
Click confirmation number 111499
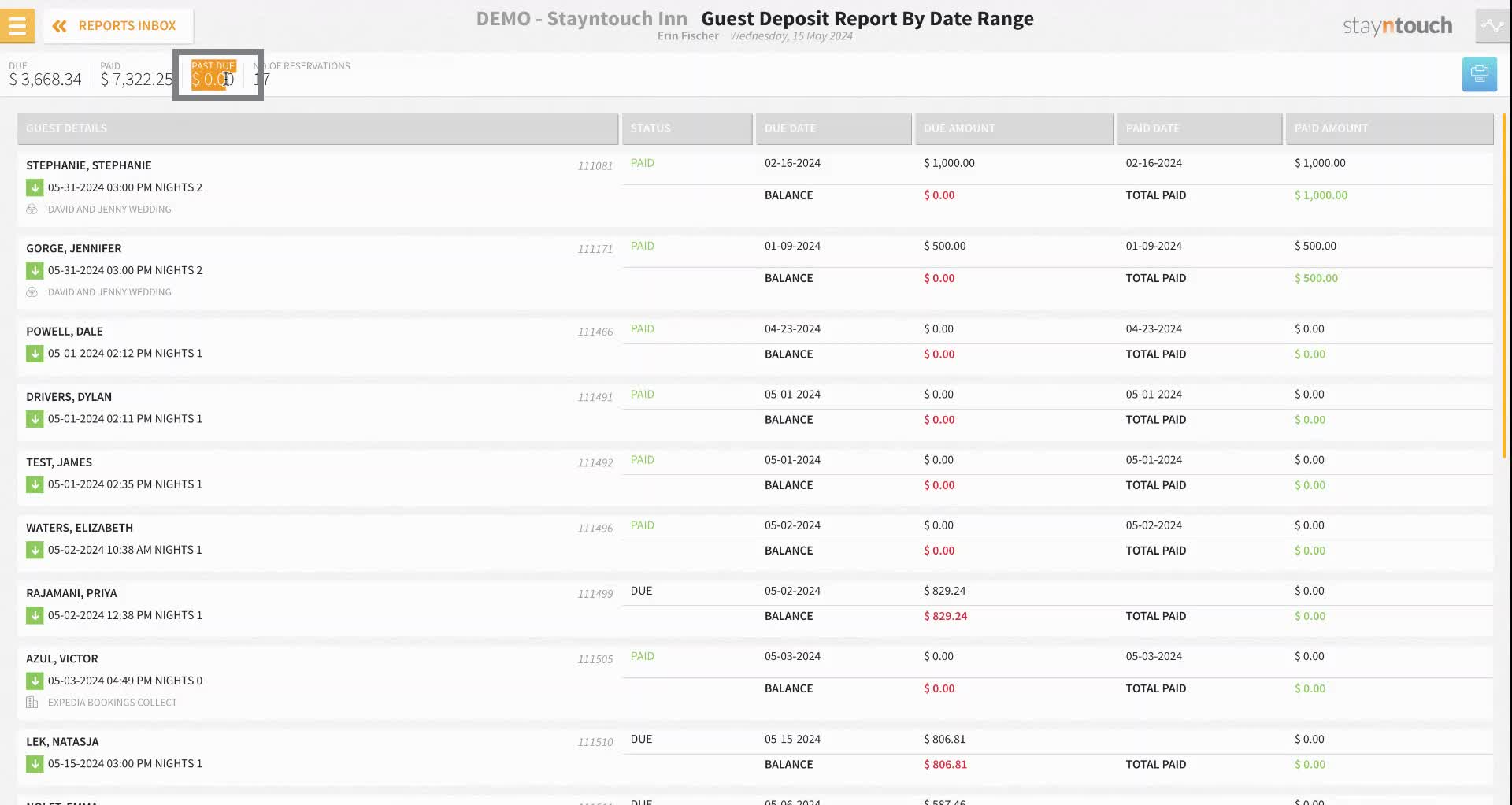[595, 593]
